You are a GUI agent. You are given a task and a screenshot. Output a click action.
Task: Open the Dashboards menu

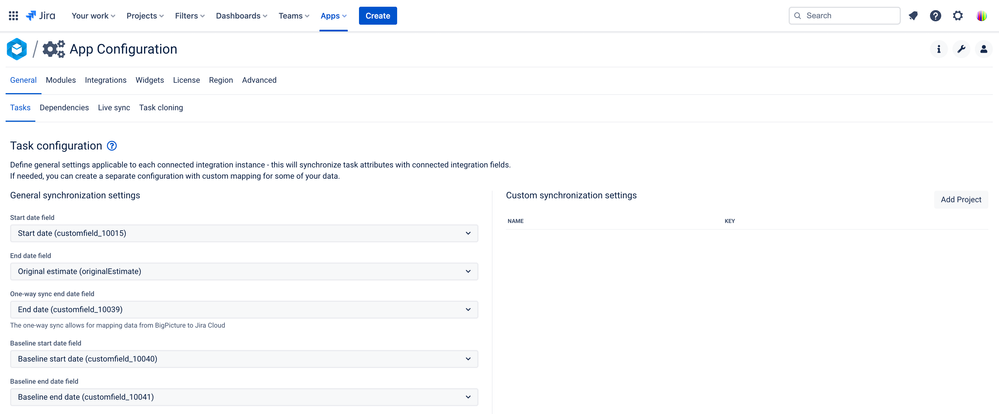[x=241, y=16]
